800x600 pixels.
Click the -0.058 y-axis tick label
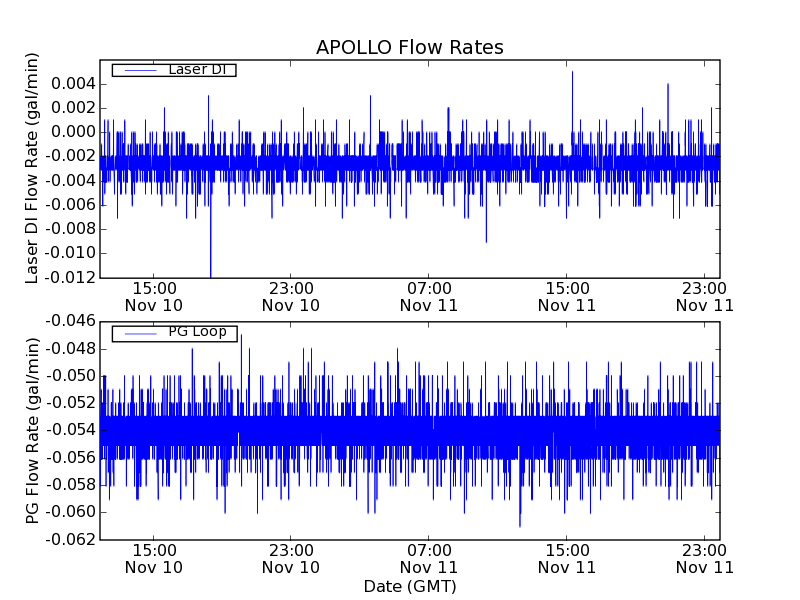pos(70,485)
